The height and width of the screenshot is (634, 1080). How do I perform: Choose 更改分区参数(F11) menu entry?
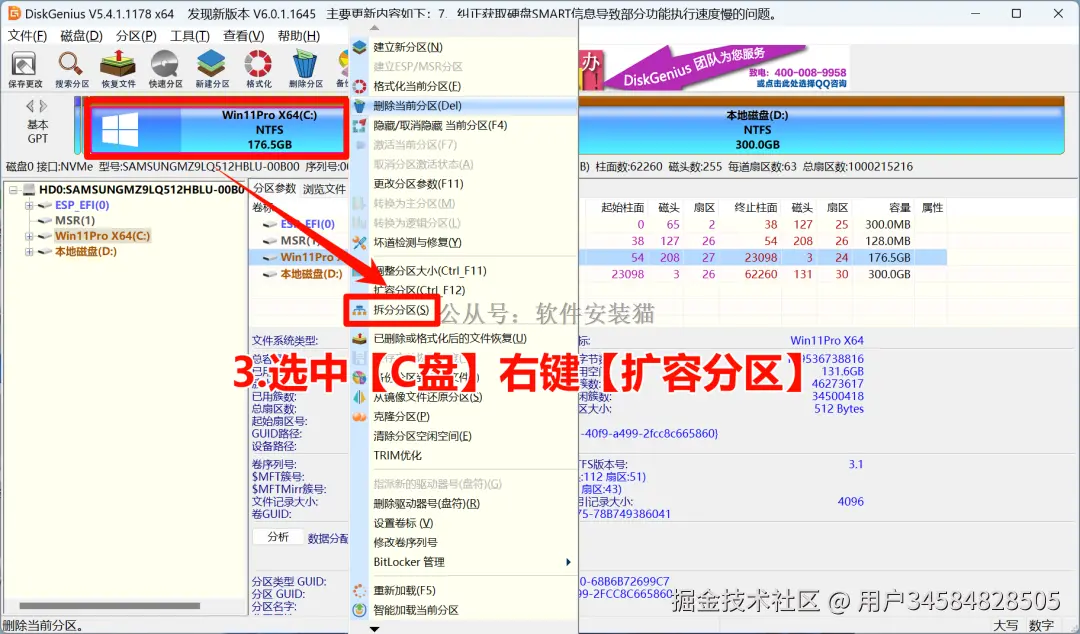tap(418, 184)
